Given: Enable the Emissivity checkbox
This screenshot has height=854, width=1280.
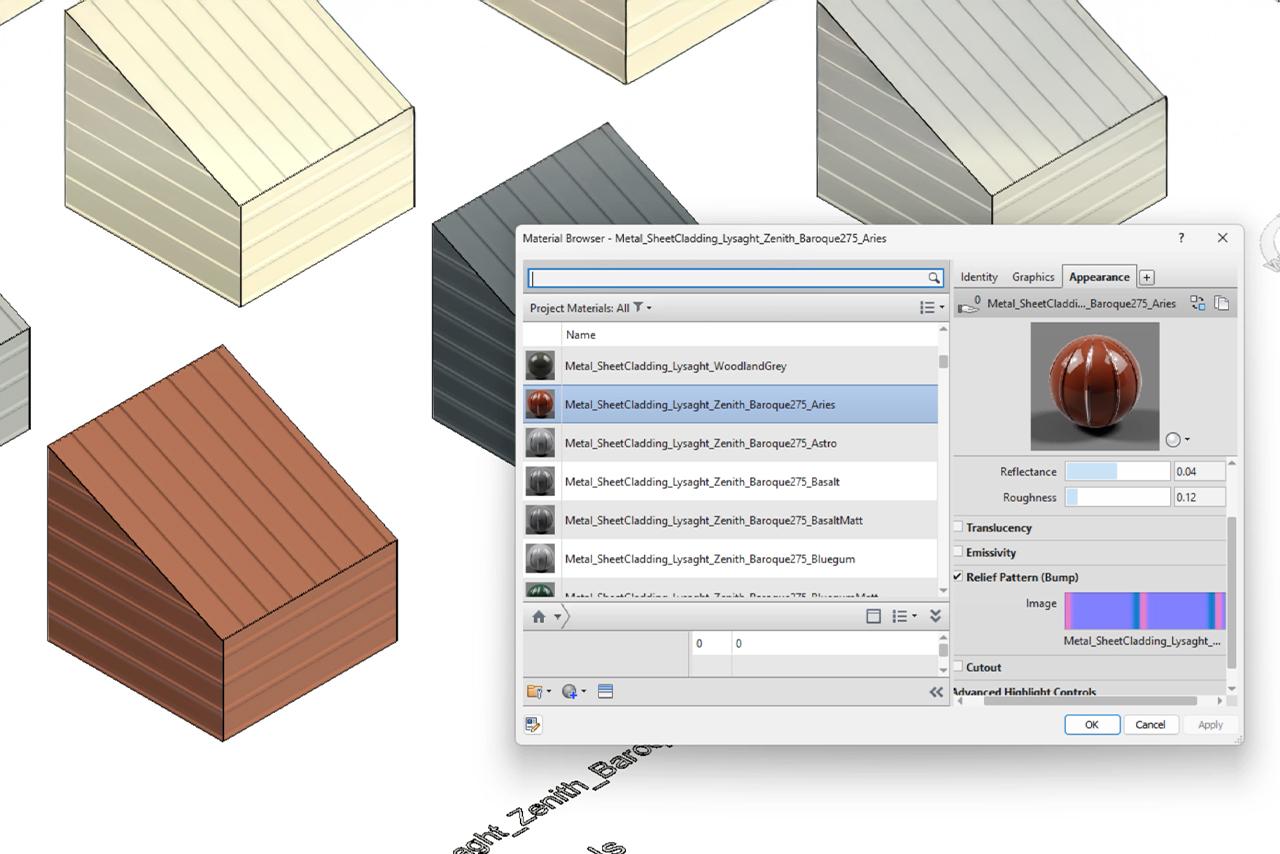Looking at the screenshot, I should pos(958,552).
